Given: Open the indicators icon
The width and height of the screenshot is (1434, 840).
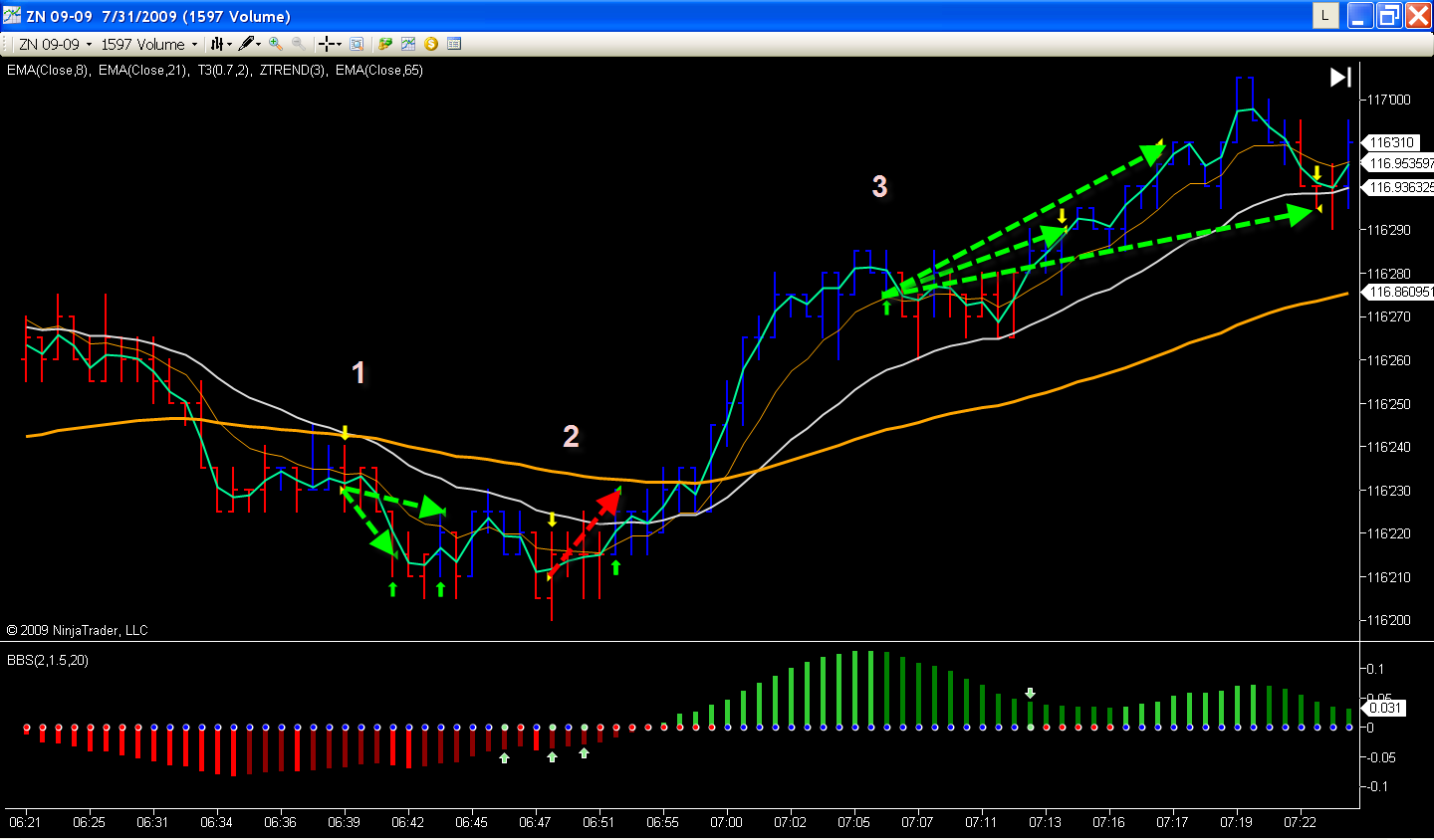Looking at the screenshot, I should tap(408, 44).
